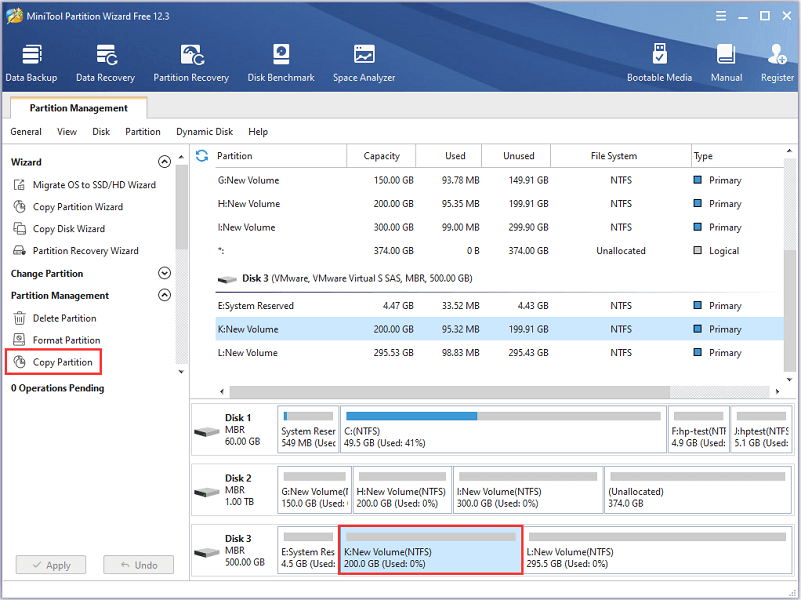Viewport: 801px width, 600px height.
Task: Click the Delete Partition trash icon
Action: 19,318
